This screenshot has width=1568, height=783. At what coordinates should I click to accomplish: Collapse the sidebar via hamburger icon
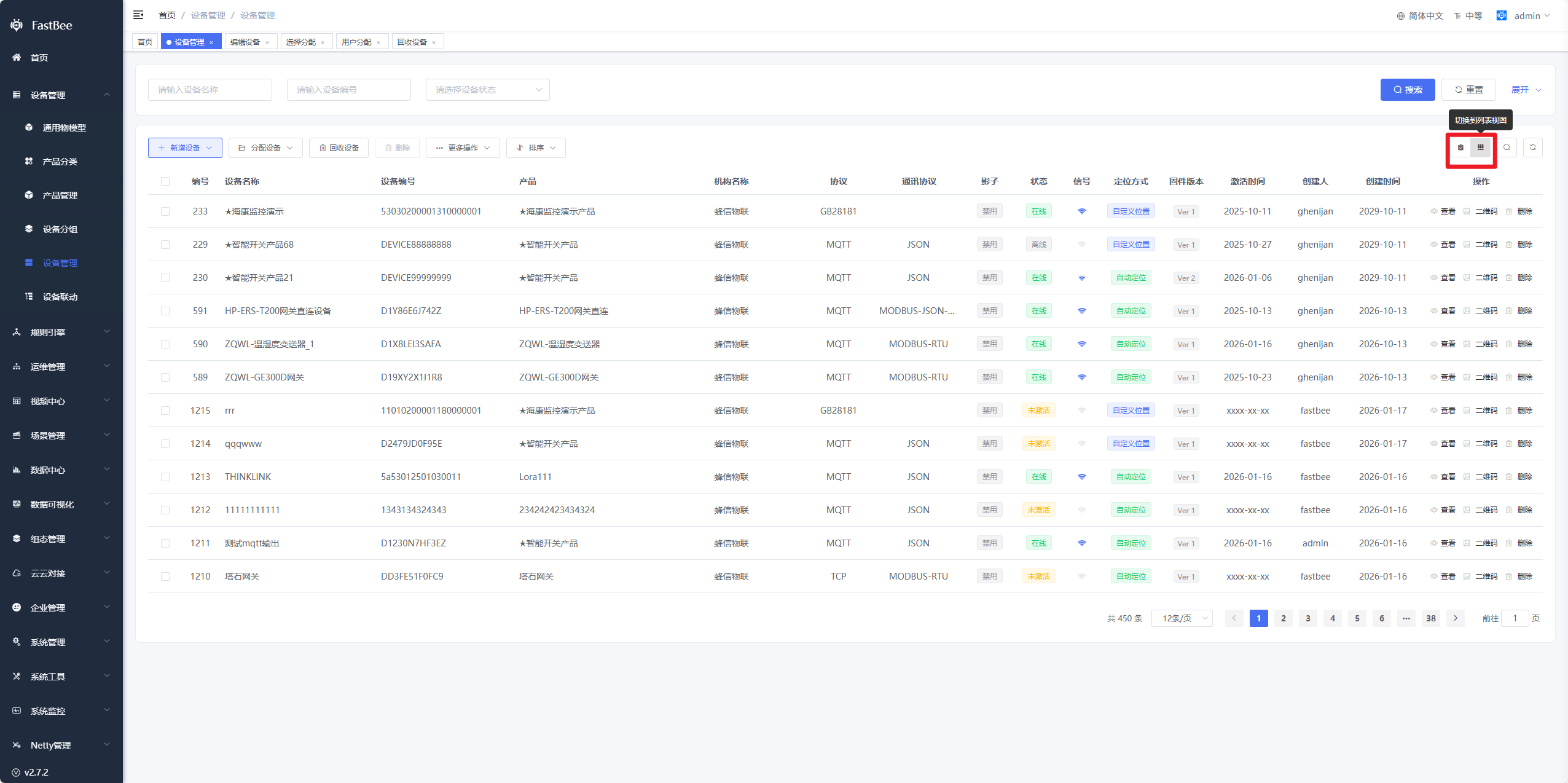pyautogui.click(x=138, y=15)
